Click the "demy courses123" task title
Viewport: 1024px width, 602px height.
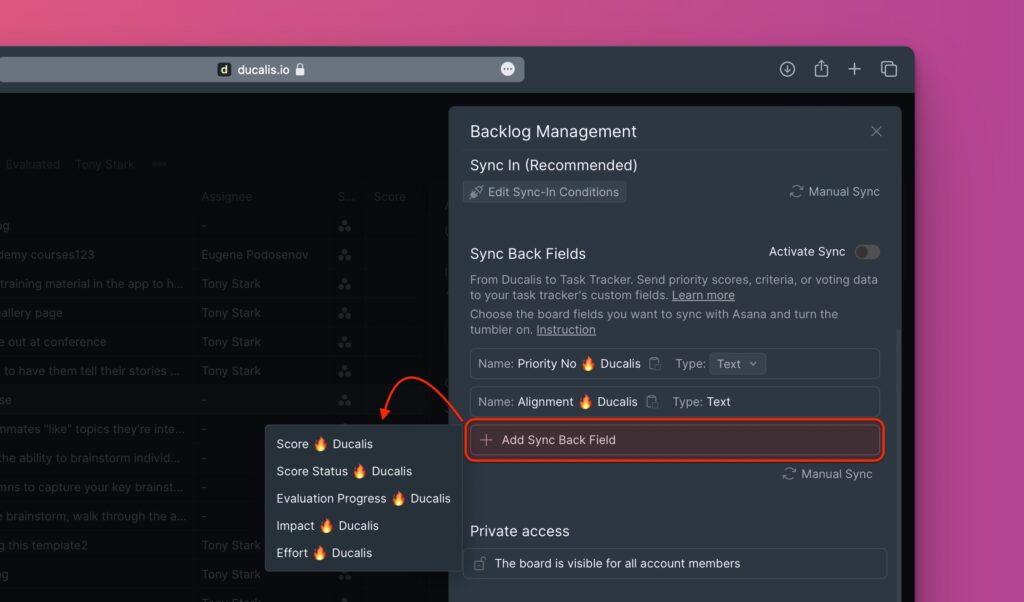click(47, 255)
